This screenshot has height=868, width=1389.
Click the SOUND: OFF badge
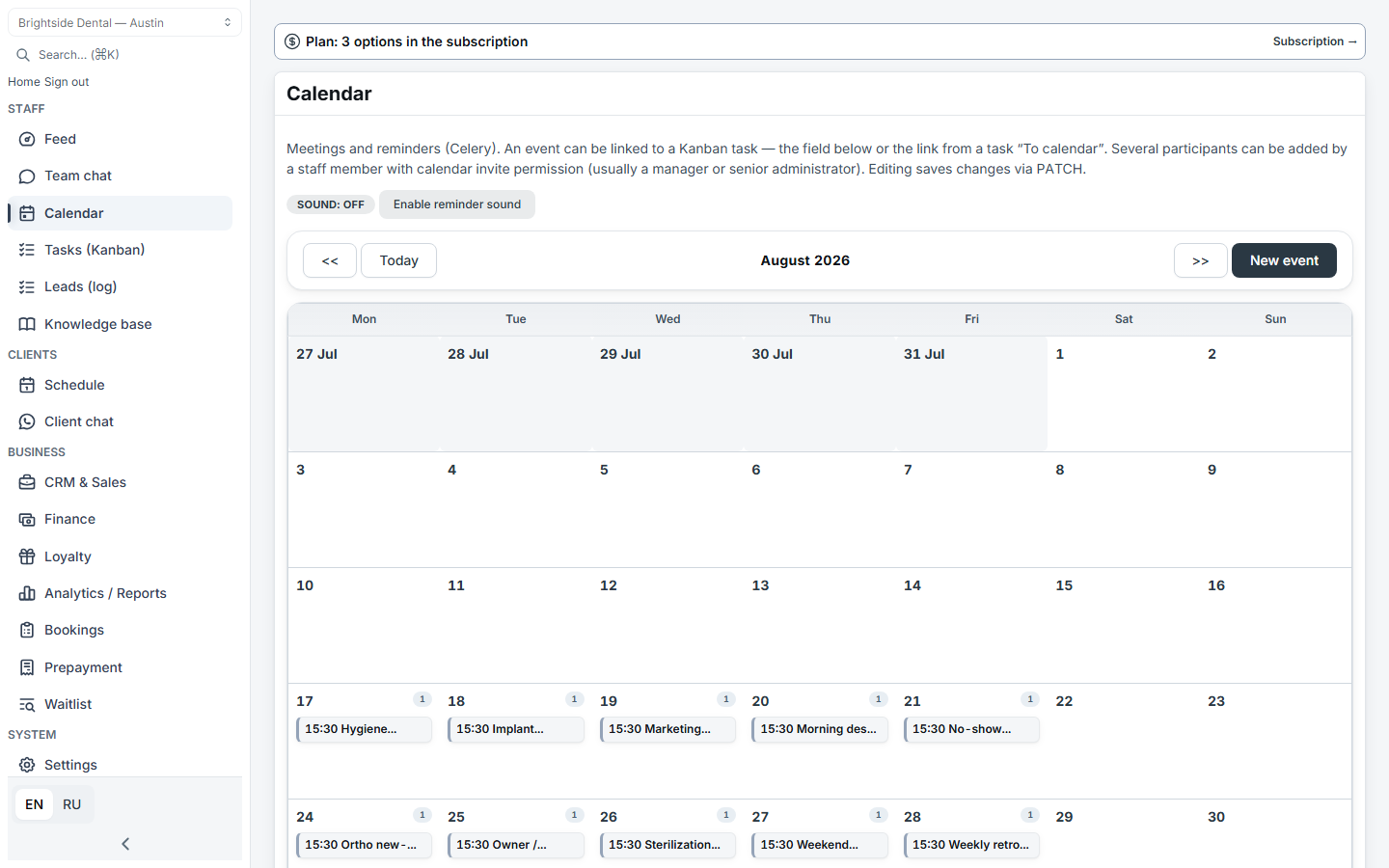[x=331, y=204]
